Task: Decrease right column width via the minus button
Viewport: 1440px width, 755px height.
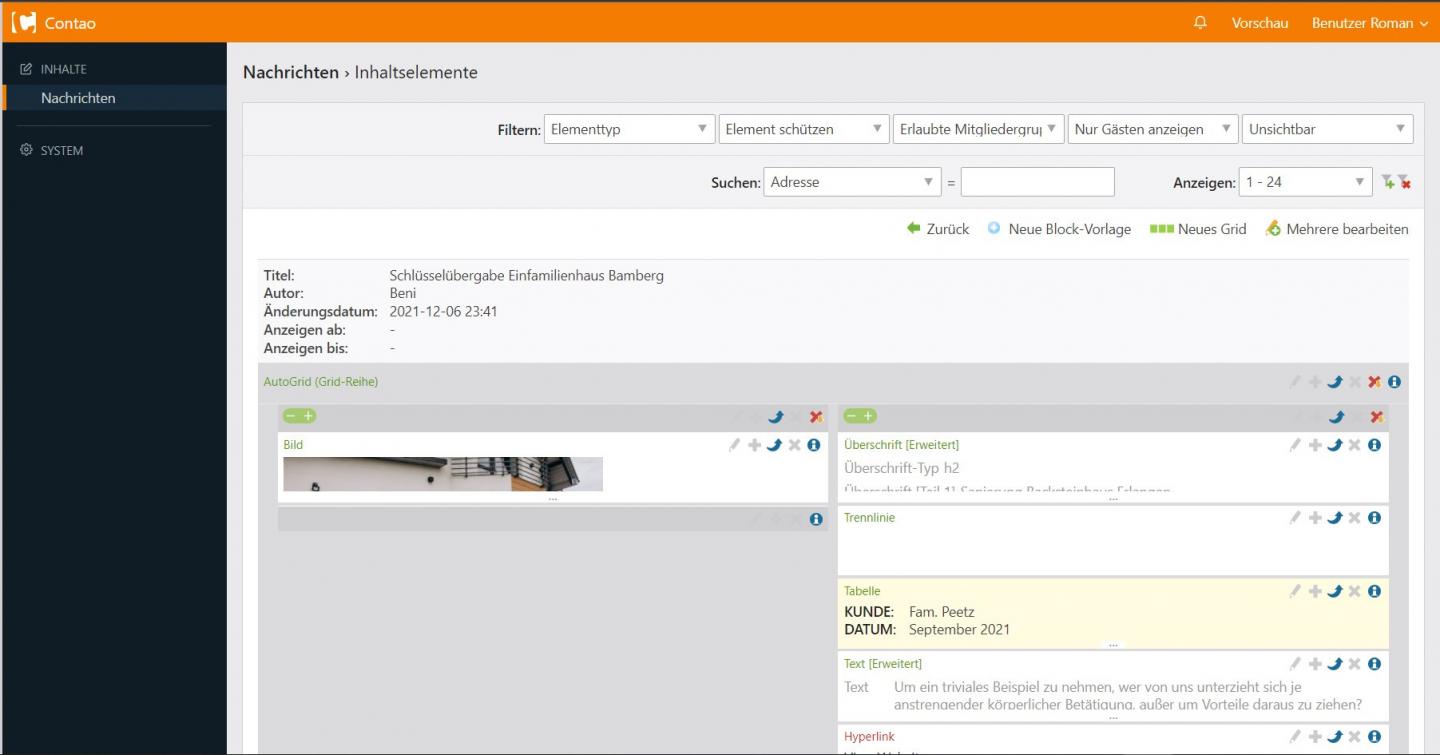Action: (851, 416)
